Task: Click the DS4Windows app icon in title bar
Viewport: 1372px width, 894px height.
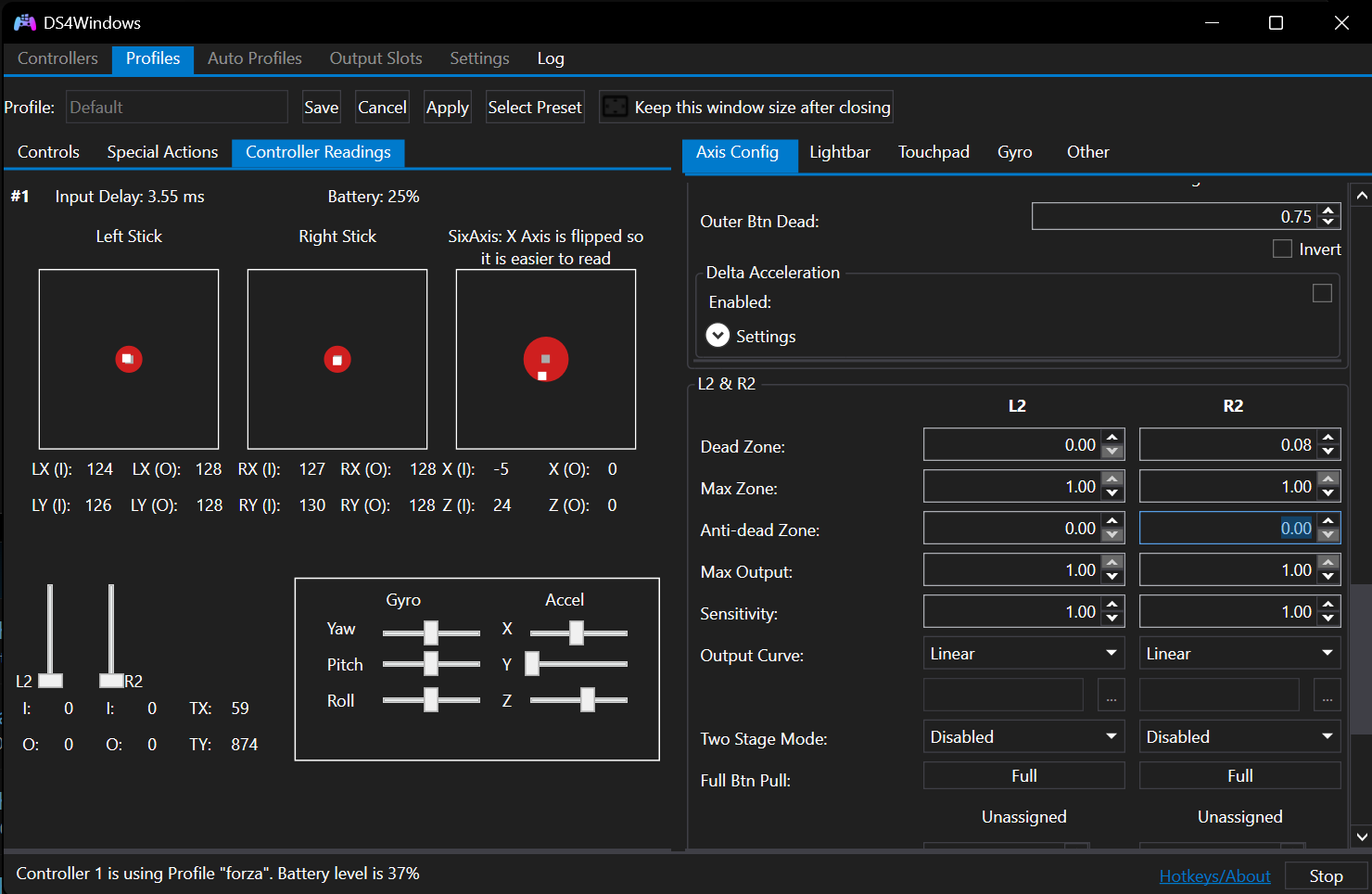Action: 25,22
